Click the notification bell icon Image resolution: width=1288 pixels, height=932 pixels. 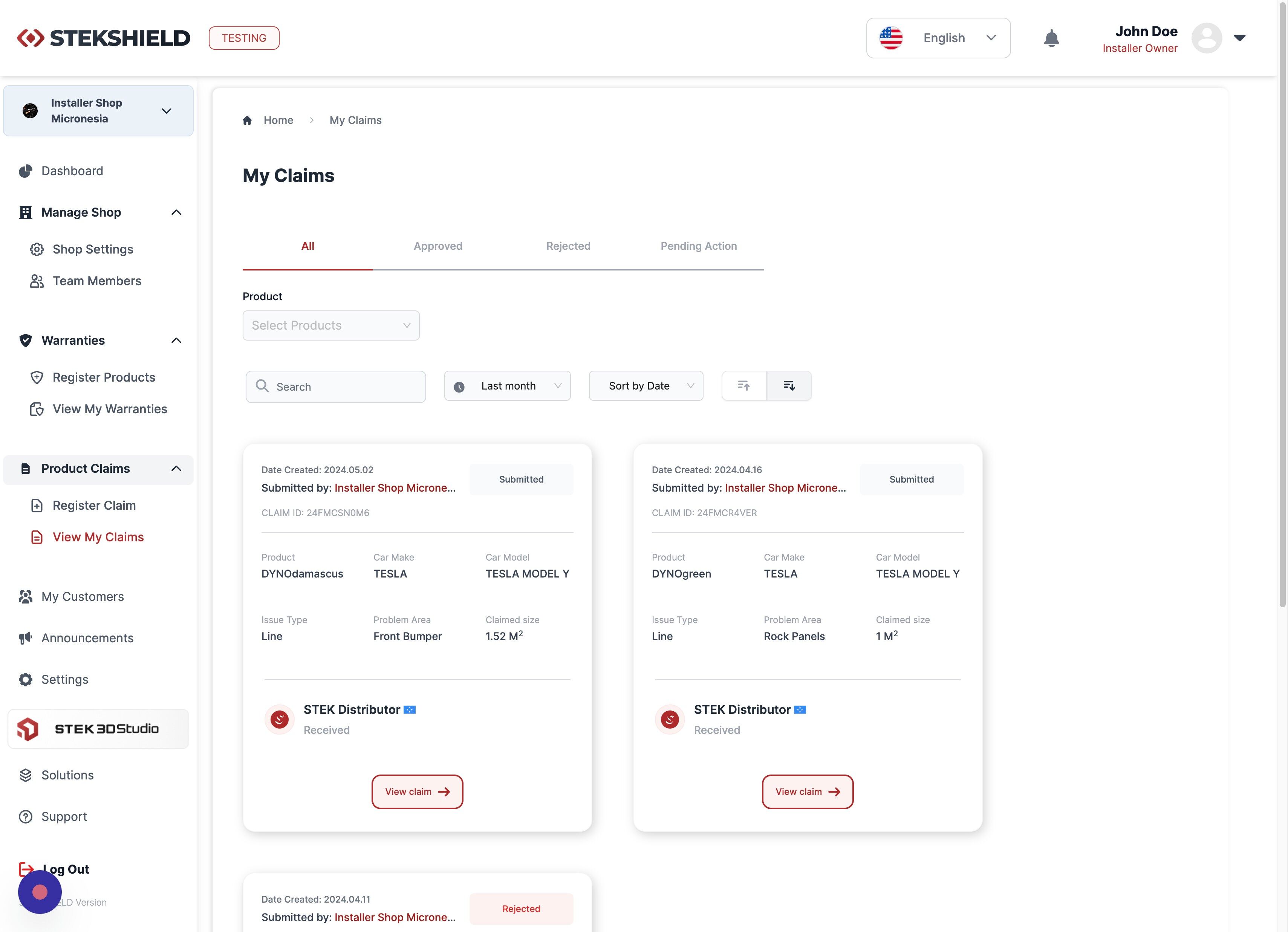pos(1051,38)
